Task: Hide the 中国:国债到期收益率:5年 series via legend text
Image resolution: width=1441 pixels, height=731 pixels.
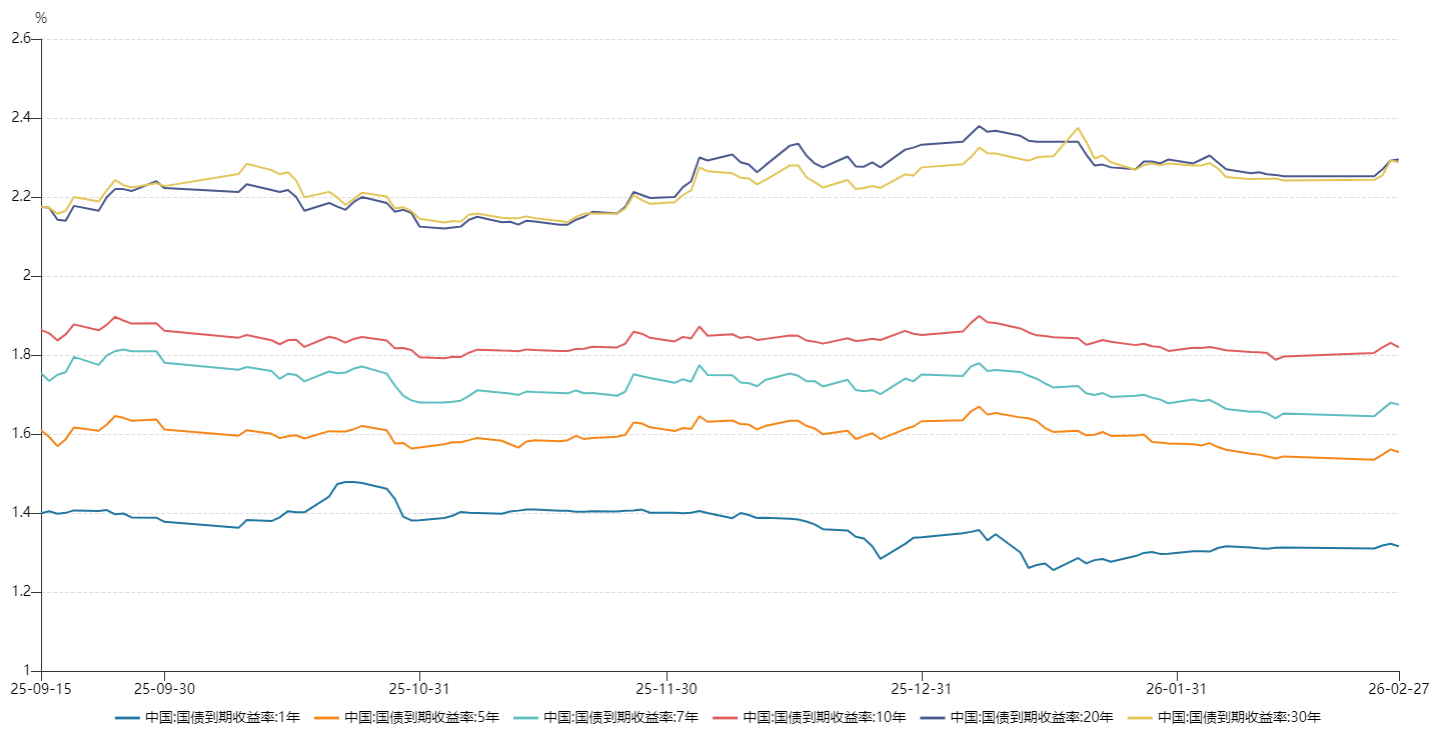Action: click(421, 717)
